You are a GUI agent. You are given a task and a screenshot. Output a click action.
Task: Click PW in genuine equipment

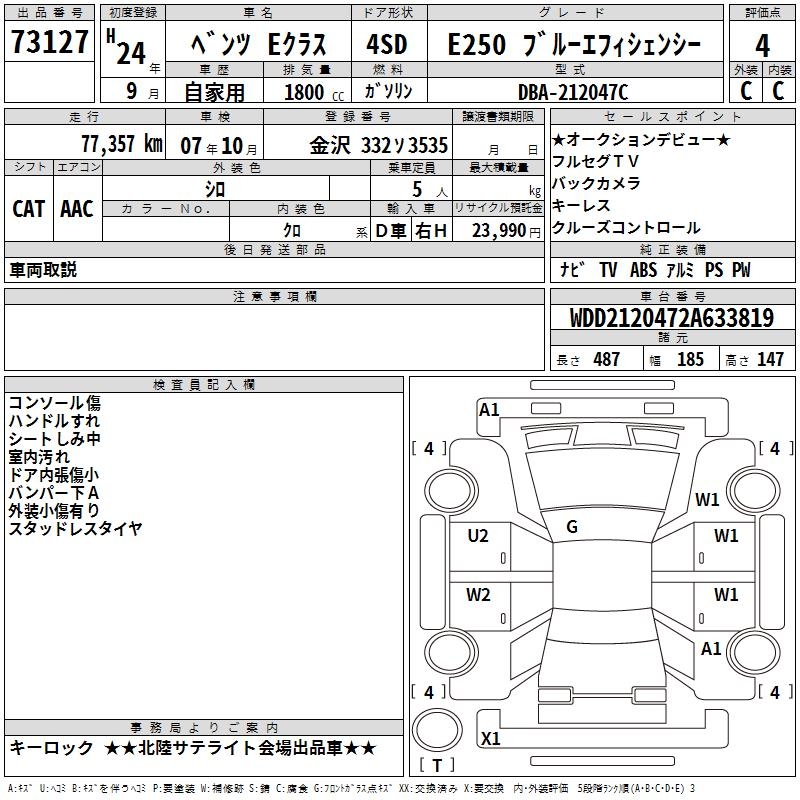pyautogui.click(x=741, y=270)
